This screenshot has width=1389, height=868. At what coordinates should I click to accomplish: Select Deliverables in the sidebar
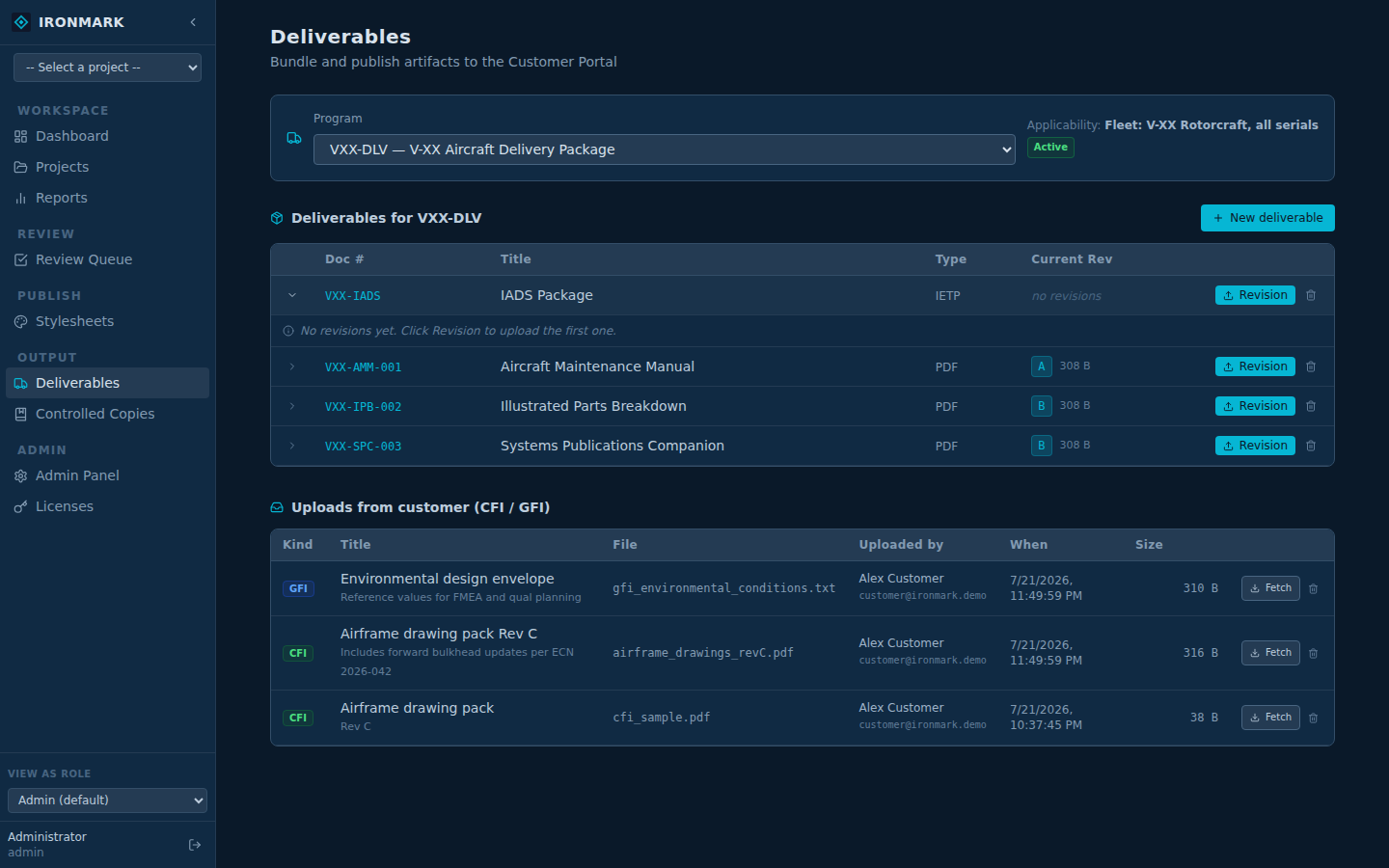[107, 383]
